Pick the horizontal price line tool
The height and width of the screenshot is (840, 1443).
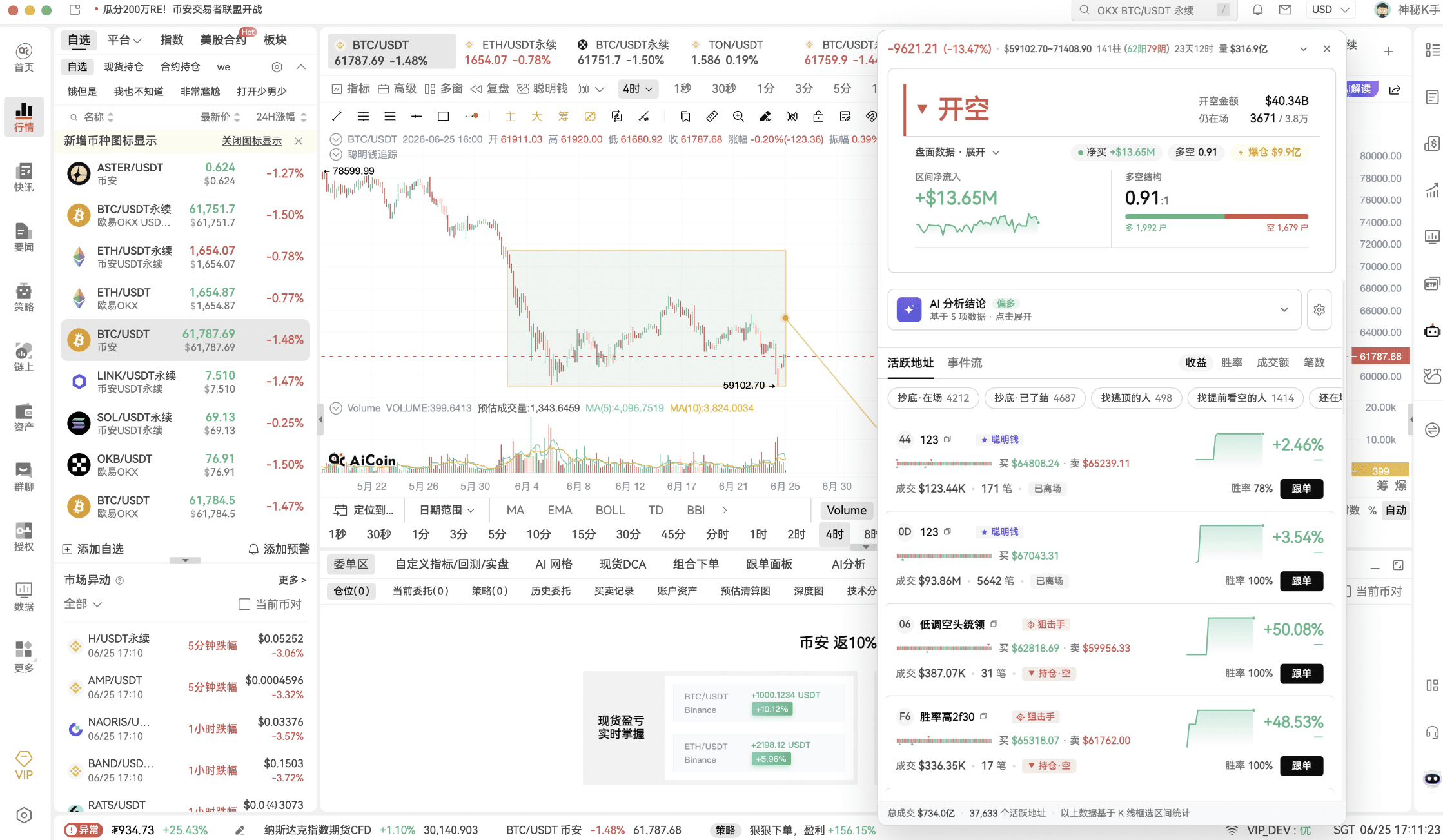(417, 116)
